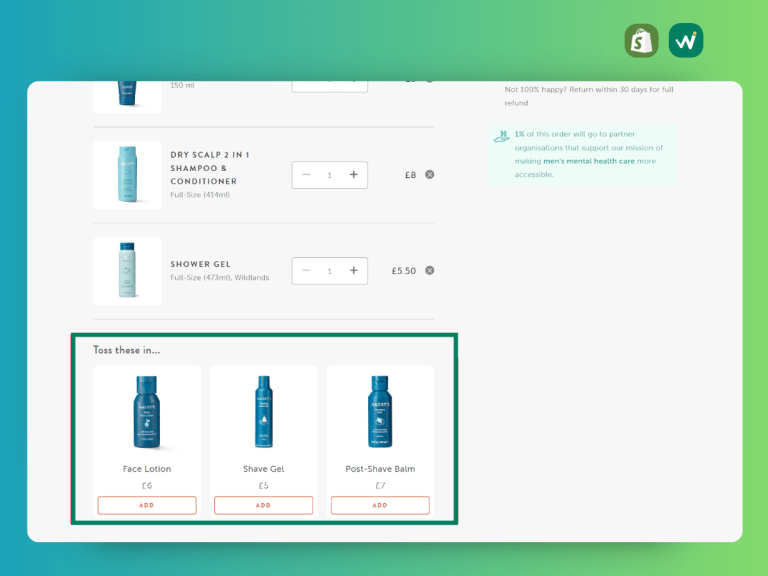
Task: Click the green W app icon
Action: pos(686,41)
